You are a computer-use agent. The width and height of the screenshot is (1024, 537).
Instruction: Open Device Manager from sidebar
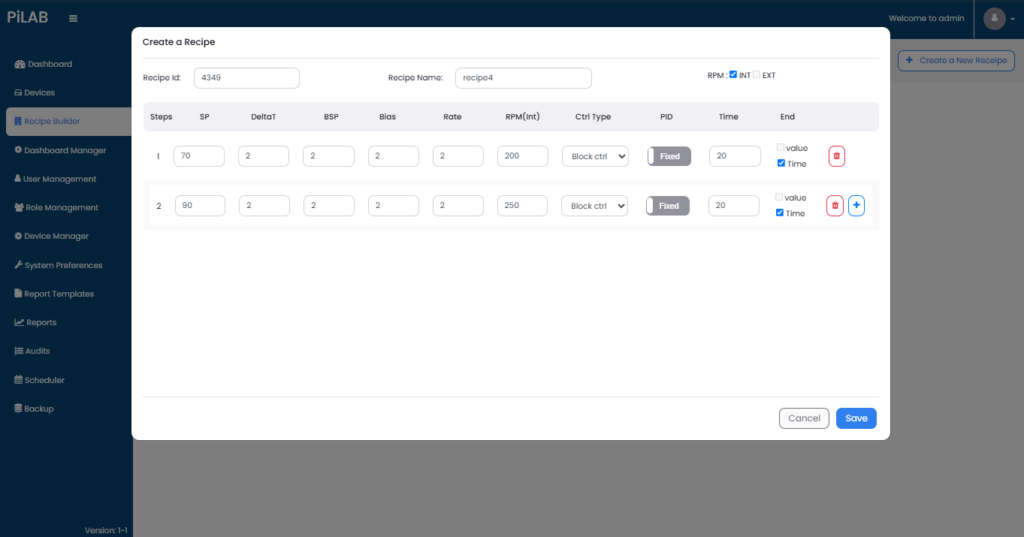tap(56, 236)
